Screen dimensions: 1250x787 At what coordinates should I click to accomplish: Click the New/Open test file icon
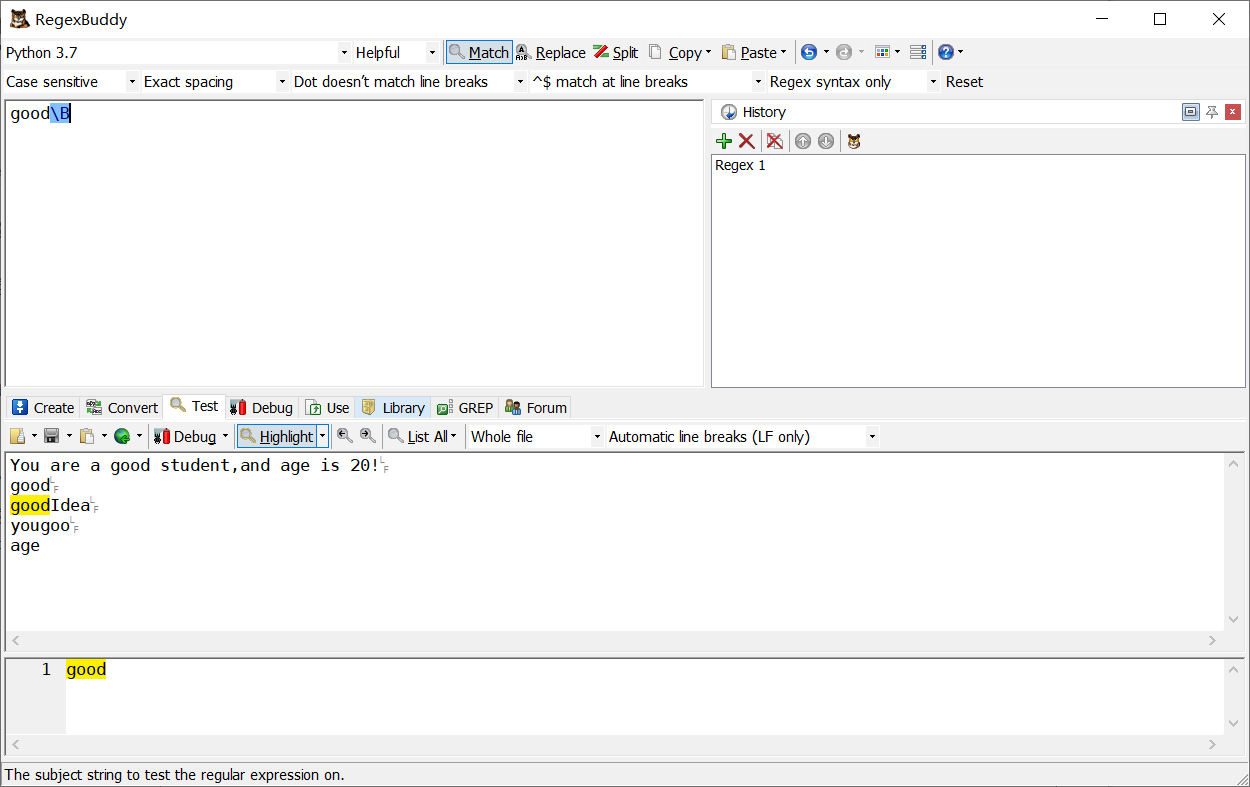click(x=17, y=436)
